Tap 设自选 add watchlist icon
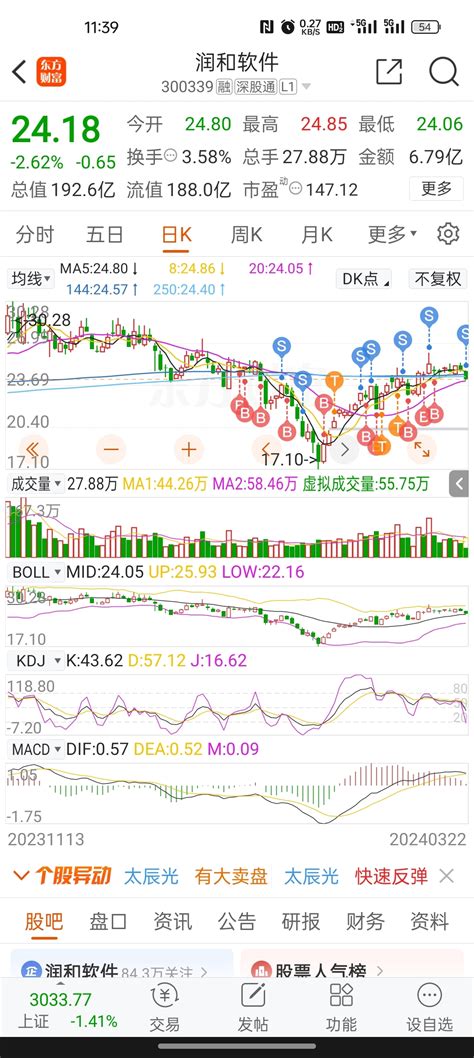This screenshot has height=1058, width=474. 429,1009
